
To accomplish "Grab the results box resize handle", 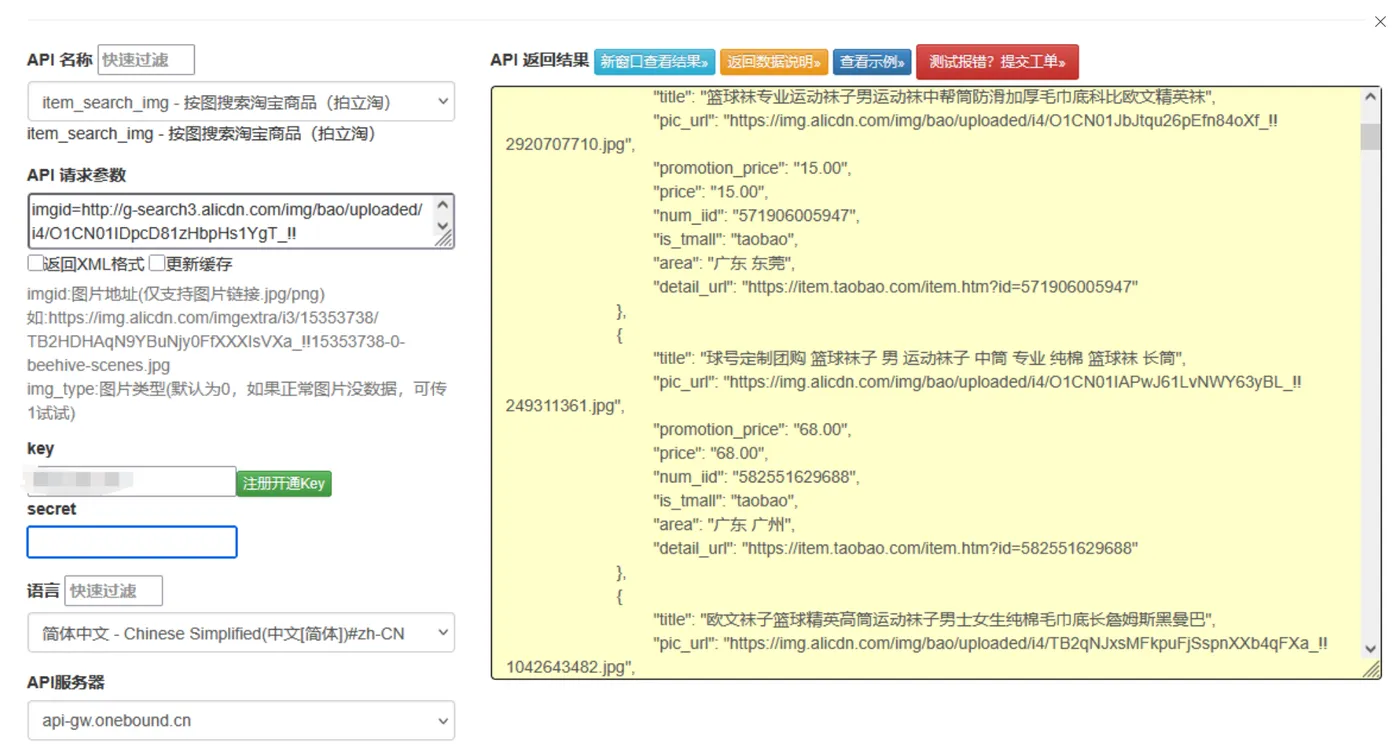I will (x=1371, y=669).
